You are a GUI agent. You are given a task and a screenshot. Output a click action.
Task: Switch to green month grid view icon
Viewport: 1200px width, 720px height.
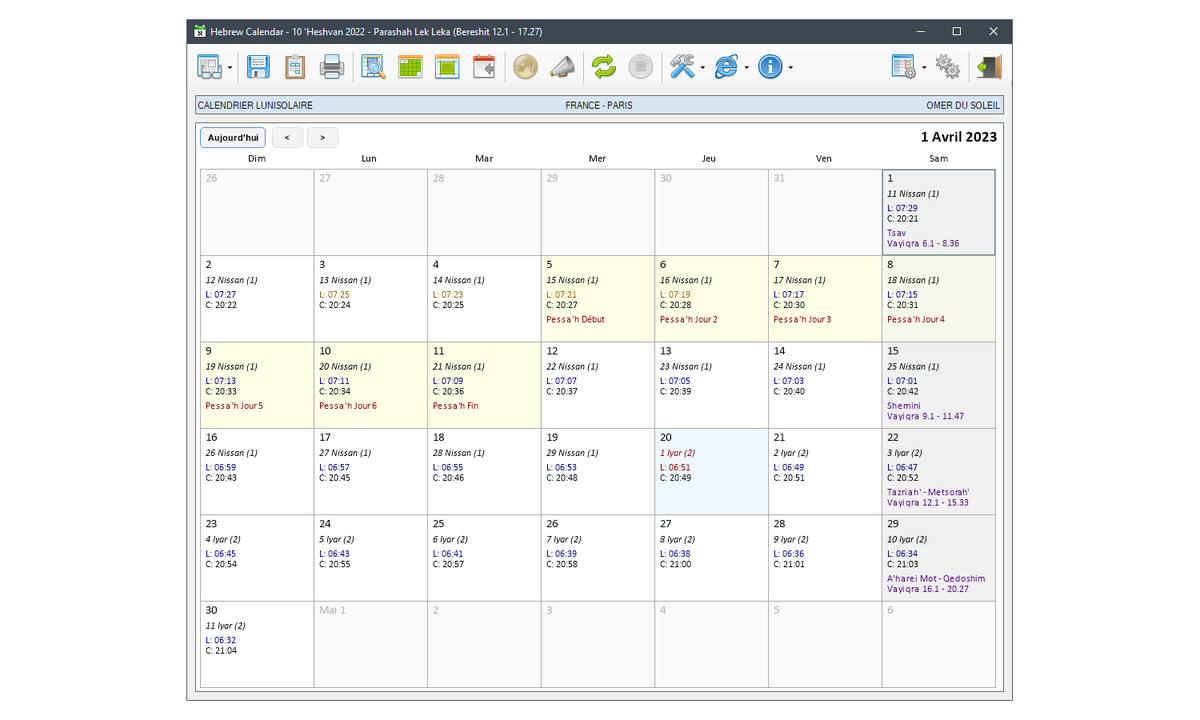click(x=410, y=67)
